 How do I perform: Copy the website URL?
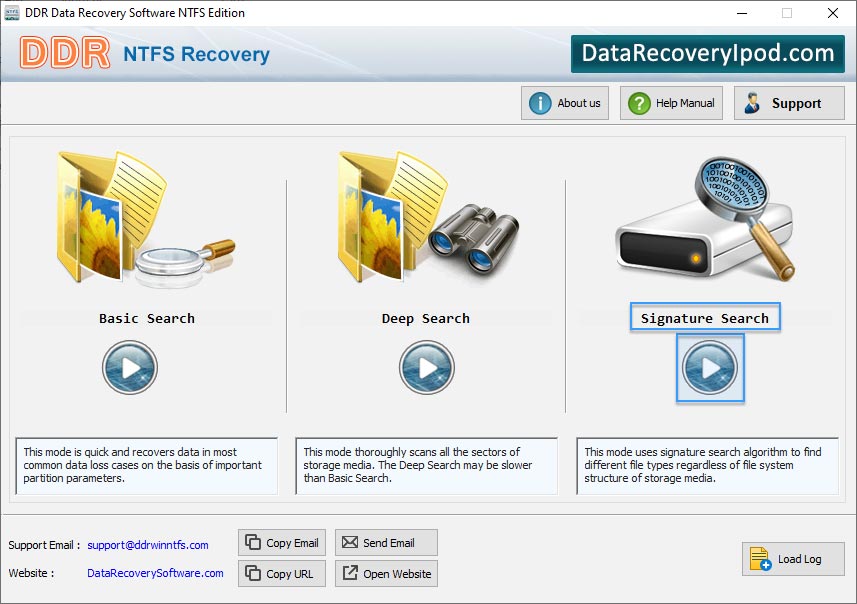282,574
